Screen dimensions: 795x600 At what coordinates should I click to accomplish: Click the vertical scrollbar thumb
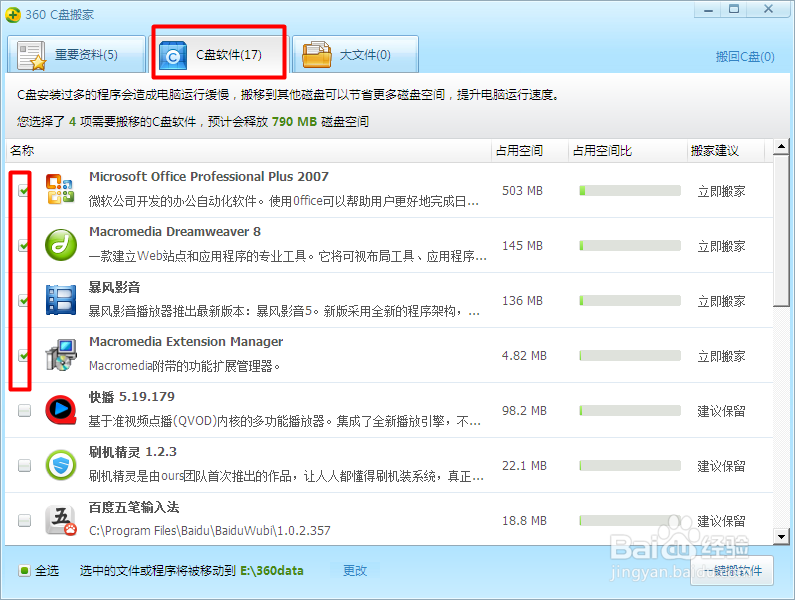[x=781, y=231]
